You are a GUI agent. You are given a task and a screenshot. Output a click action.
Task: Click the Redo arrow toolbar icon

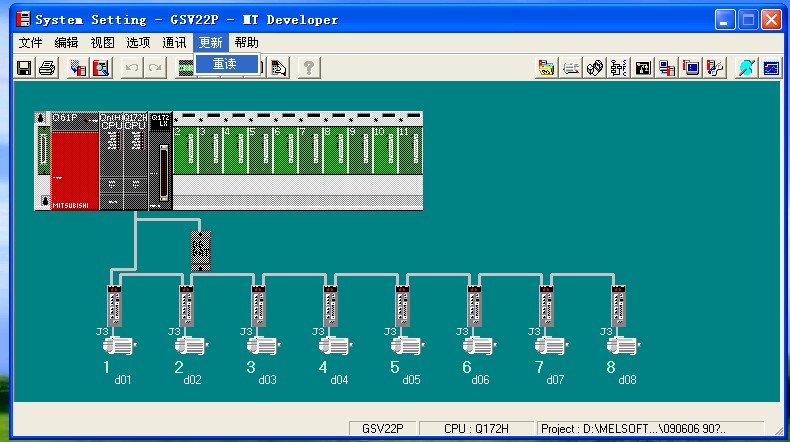point(154,68)
